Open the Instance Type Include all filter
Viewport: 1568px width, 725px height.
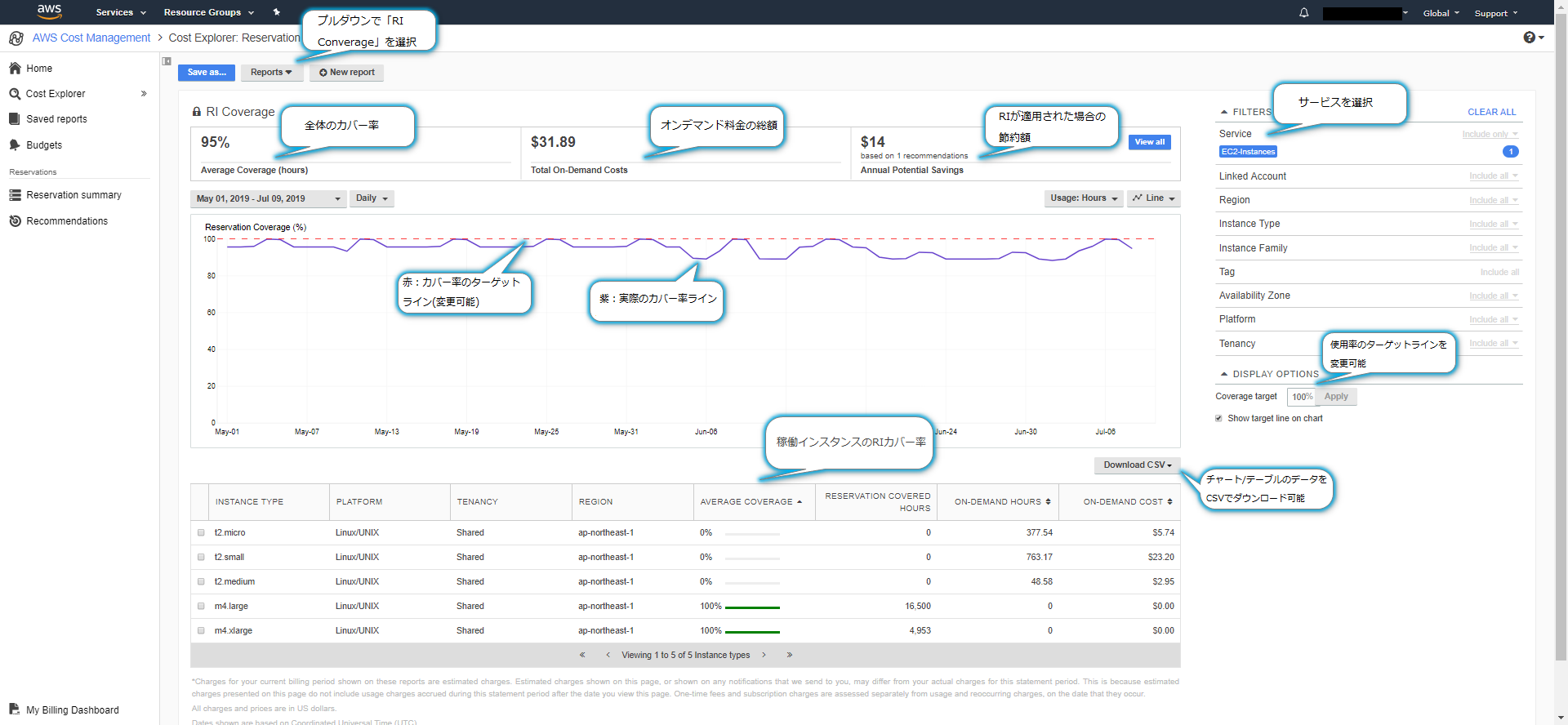1493,224
